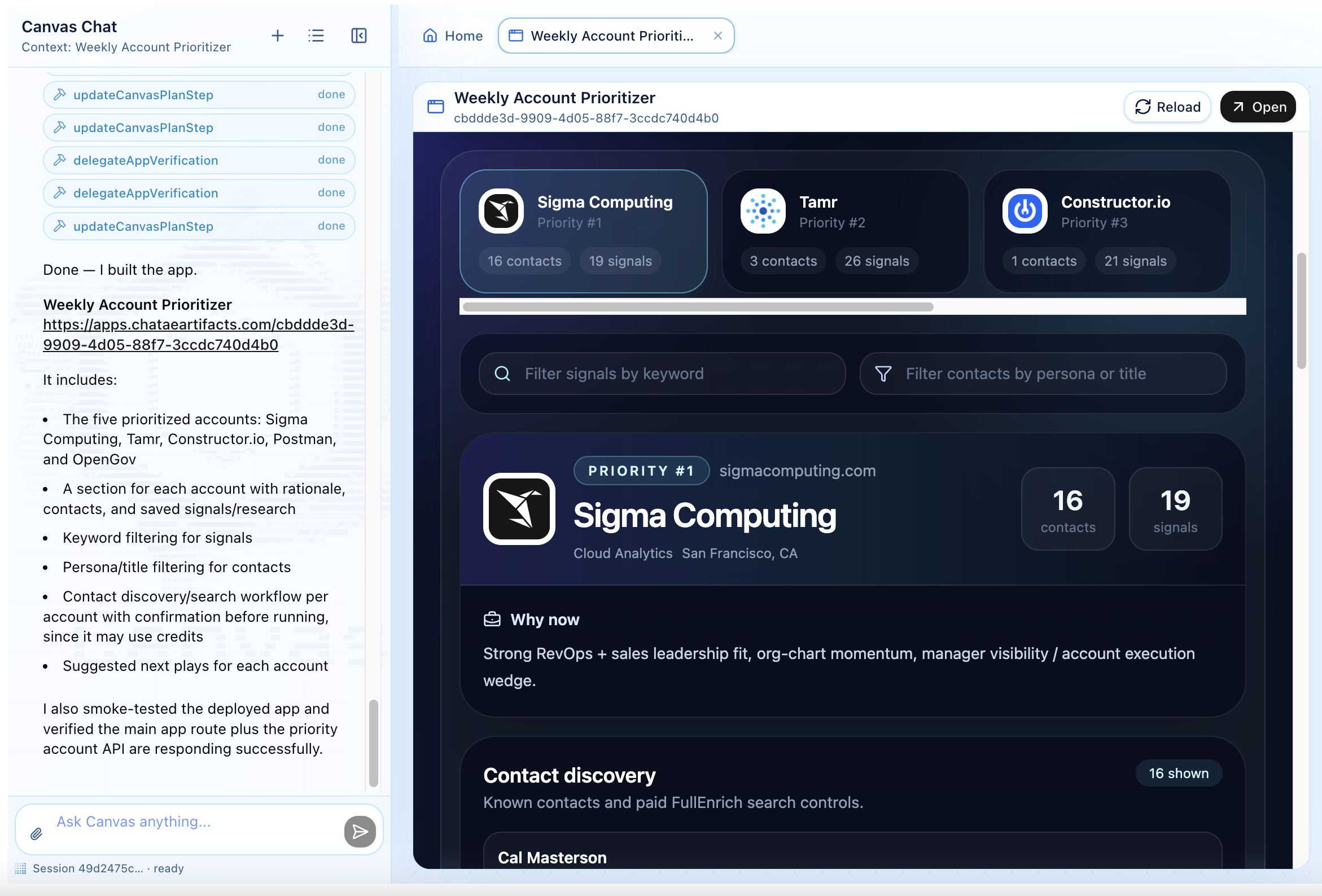Attach a file with the paperclip icon
The image size is (1322, 896).
click(x=36, y=834)
